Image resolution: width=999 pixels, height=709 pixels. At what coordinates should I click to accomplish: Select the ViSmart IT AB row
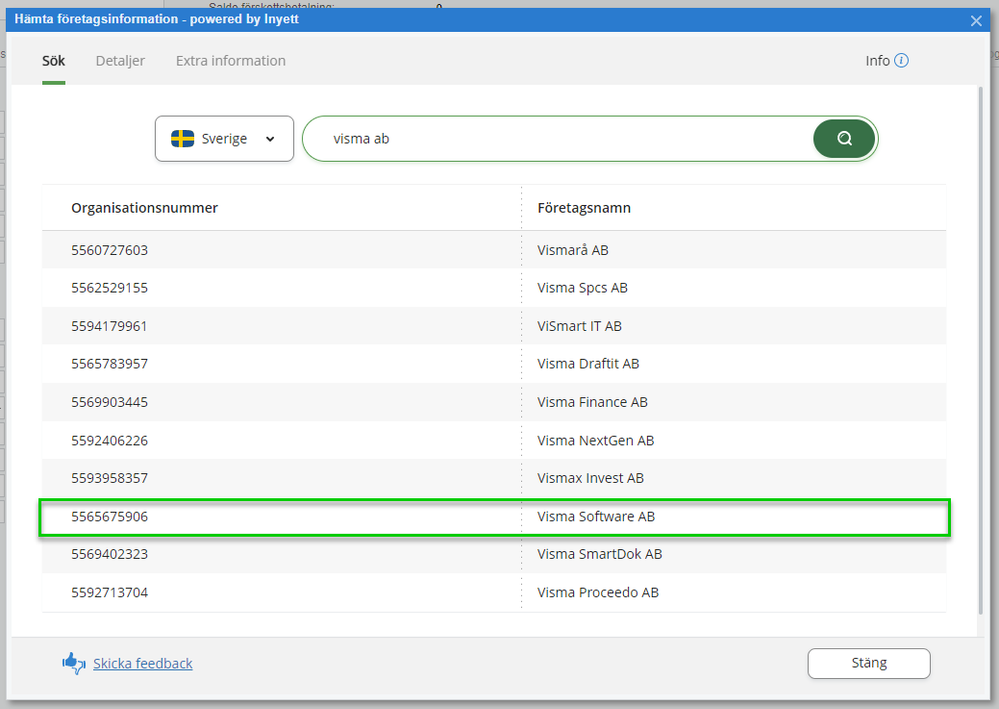[494, 326]
